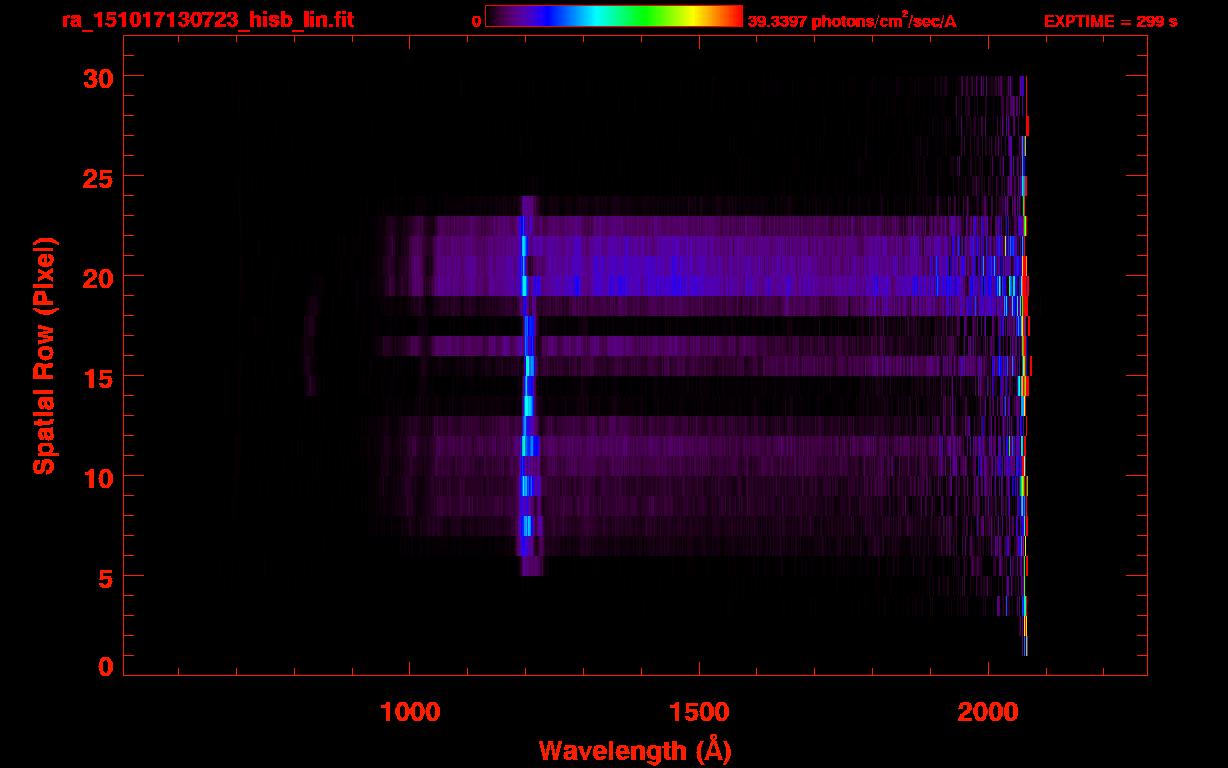Click the y-axis tick label 0

click(105, 665)
